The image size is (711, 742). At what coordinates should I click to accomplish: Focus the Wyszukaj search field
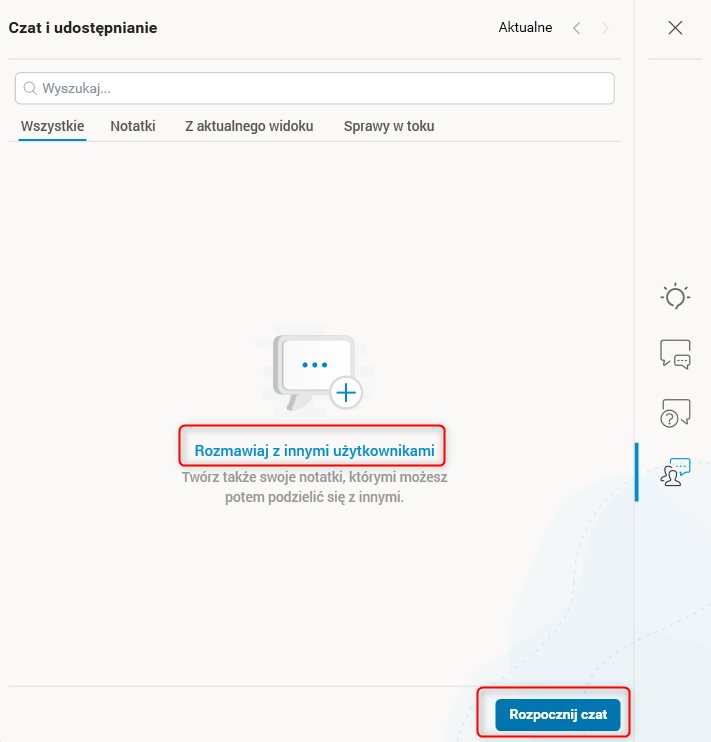(x=315, y=88)
